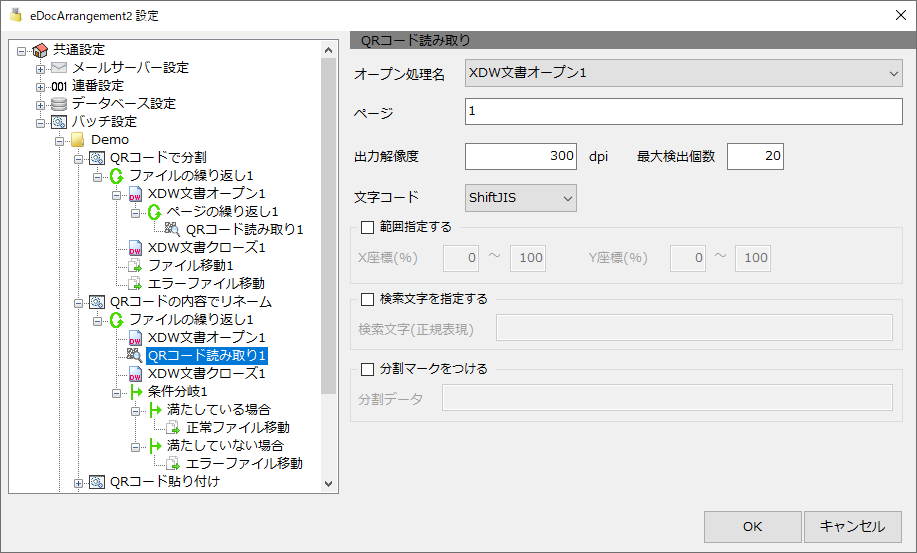Click the 正常ファイル移動 file icon
This screenshot has height=553, width=917.
173,428
